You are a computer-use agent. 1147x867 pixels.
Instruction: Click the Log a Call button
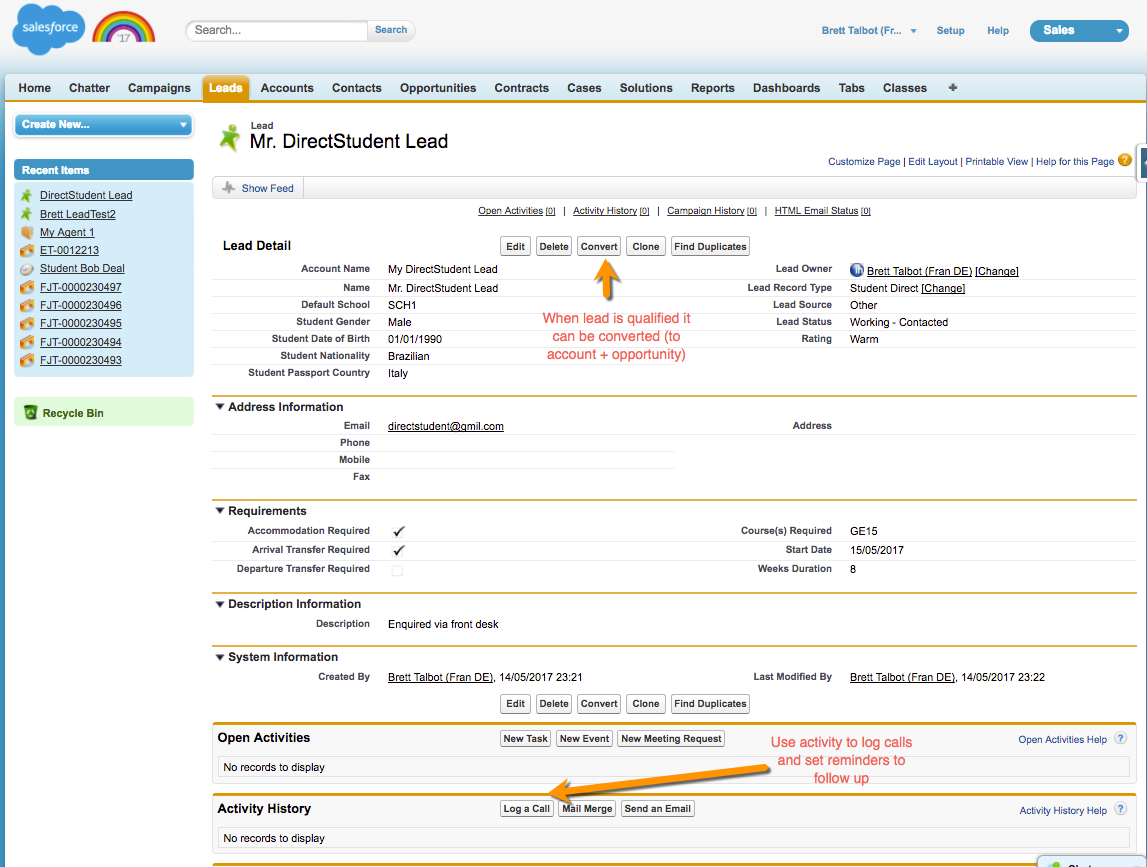526,809
